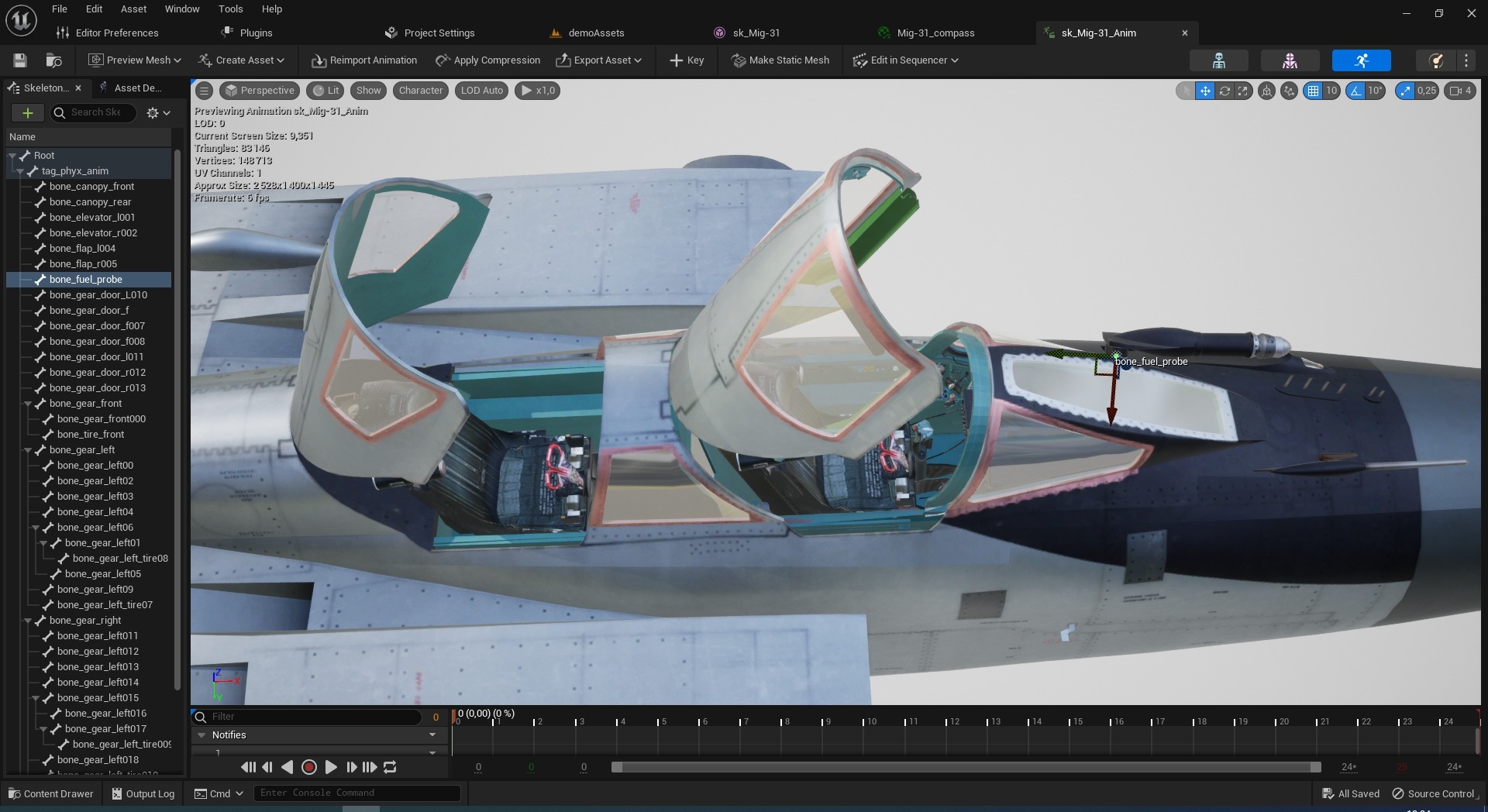This screenshot has height=812, width=1488.
Task: Click Reimport Animation
Action: pos(364,60)
